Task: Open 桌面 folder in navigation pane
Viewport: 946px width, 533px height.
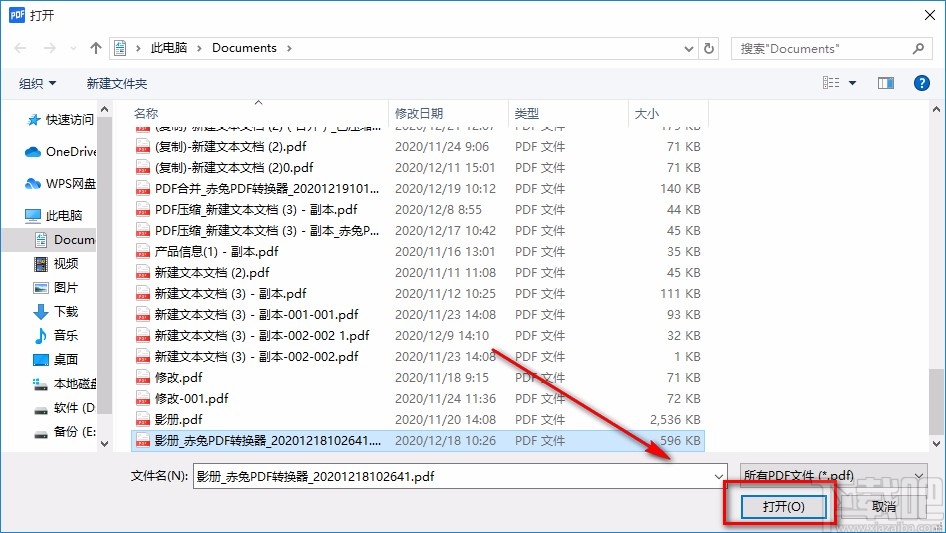Action: (56, 359)
